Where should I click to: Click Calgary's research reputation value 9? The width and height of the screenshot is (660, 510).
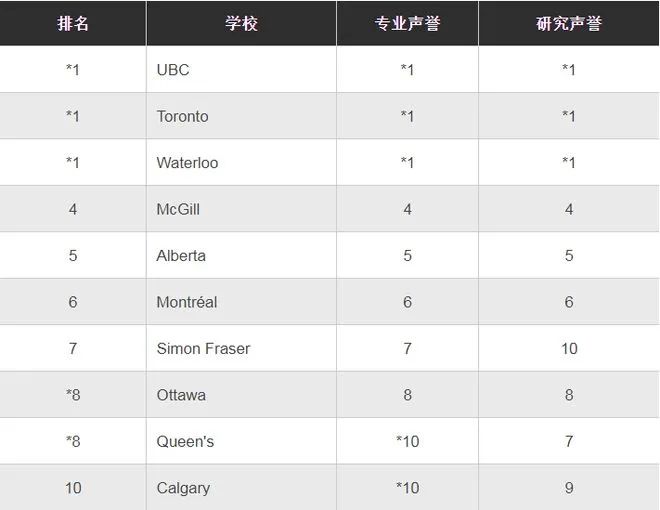[569, 488]
